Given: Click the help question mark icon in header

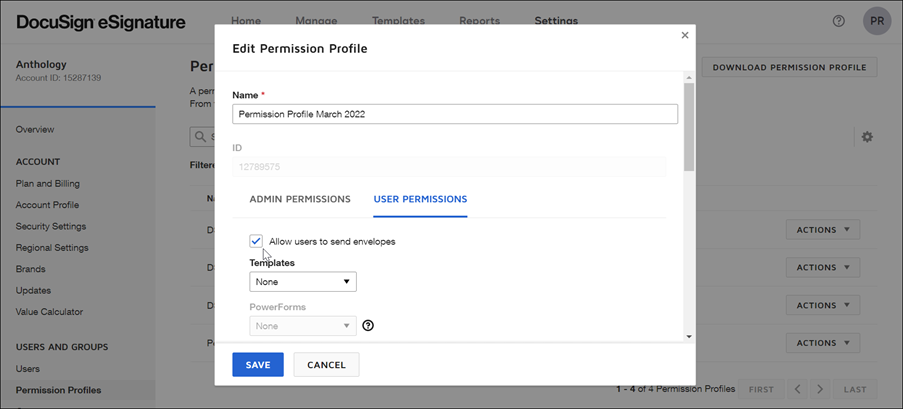Looking at the screenshot, I should 839,21.
